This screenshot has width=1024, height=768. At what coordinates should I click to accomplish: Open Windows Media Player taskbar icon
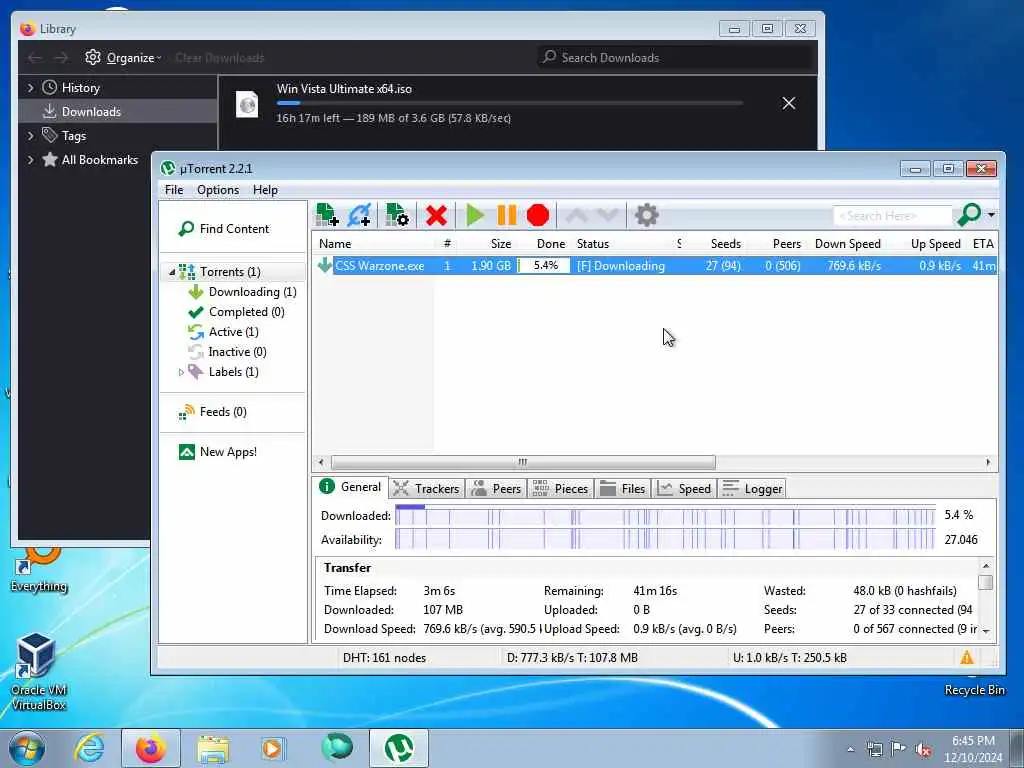272,748
